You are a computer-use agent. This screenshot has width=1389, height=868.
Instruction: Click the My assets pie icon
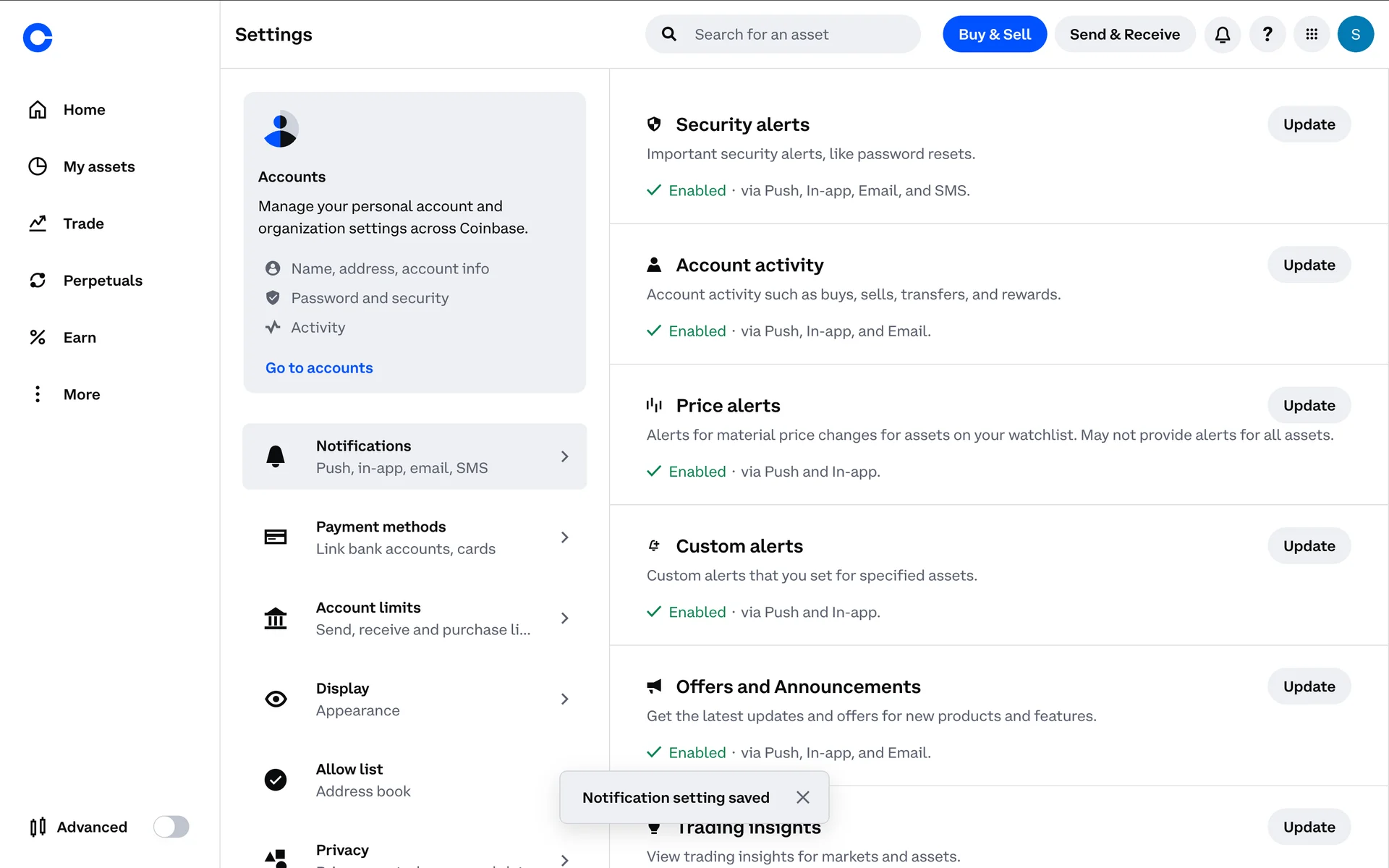coord(38,166)
